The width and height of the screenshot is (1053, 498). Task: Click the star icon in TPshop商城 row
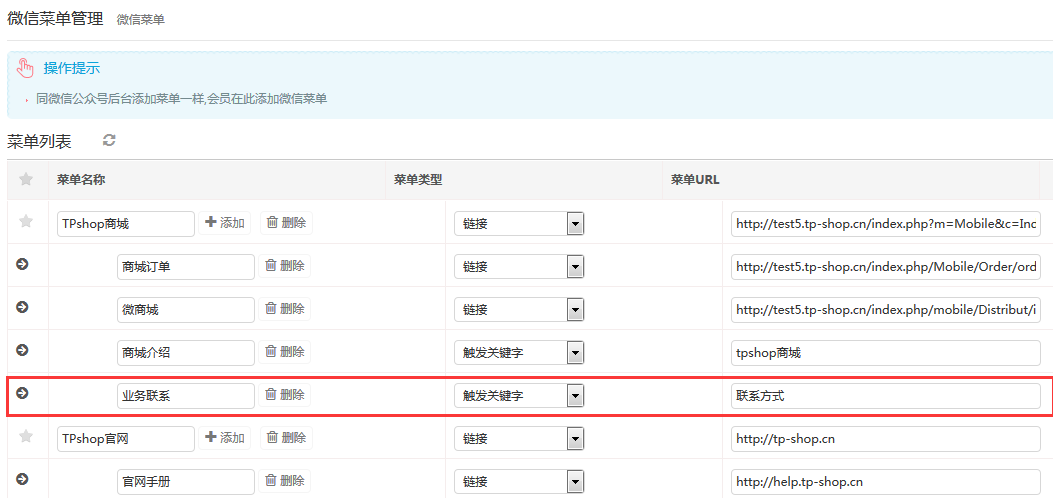point(26,222)
